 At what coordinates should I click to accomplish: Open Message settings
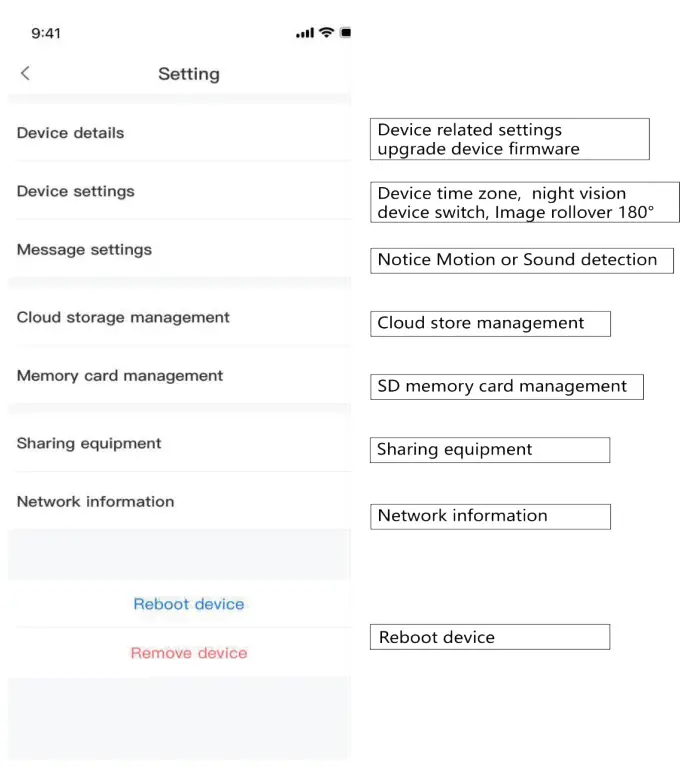(84, 250)
